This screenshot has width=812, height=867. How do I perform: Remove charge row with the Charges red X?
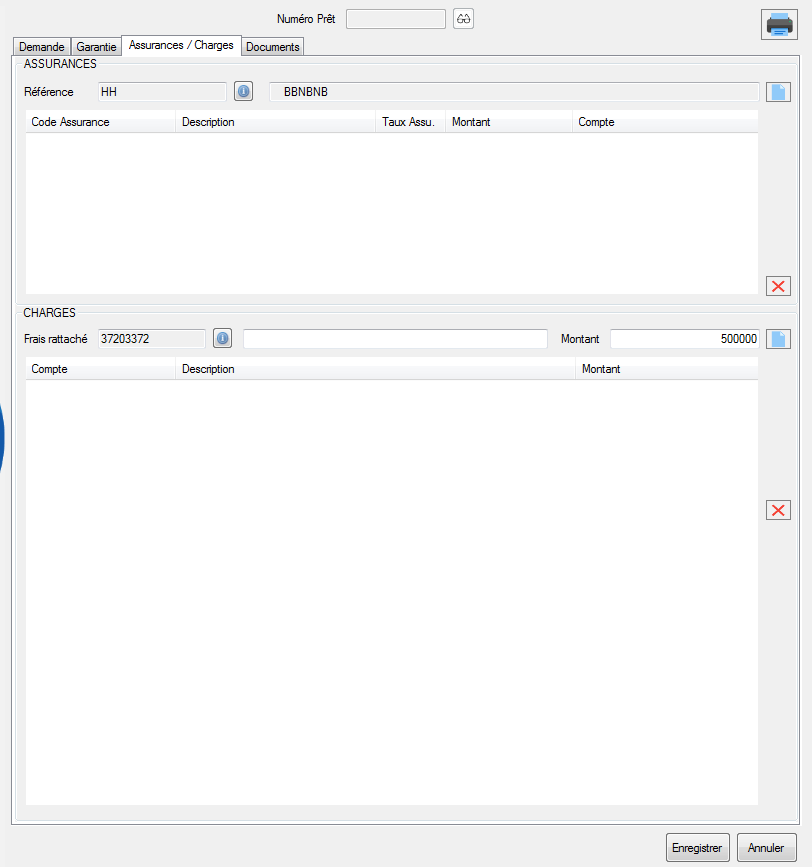point(778,510)
